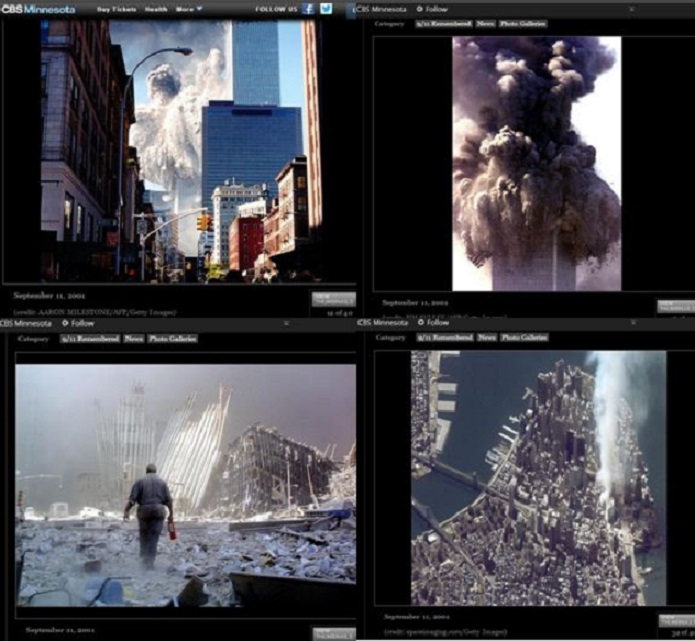Screen dimensions: 695x641
Task: Click the Facebook icon in the header
Action: (309, 9)
